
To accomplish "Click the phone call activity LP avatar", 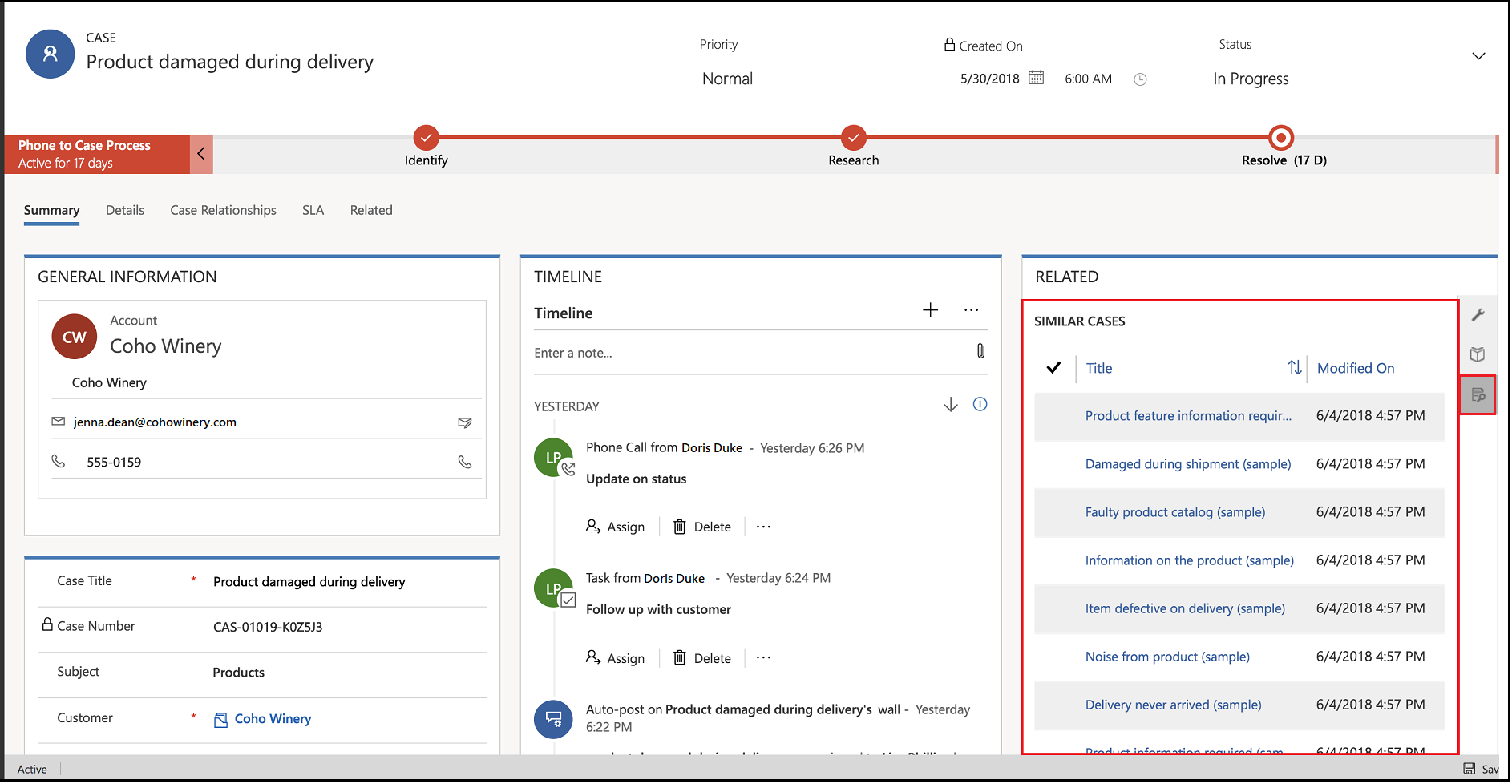I will click(x=553, y=457).
